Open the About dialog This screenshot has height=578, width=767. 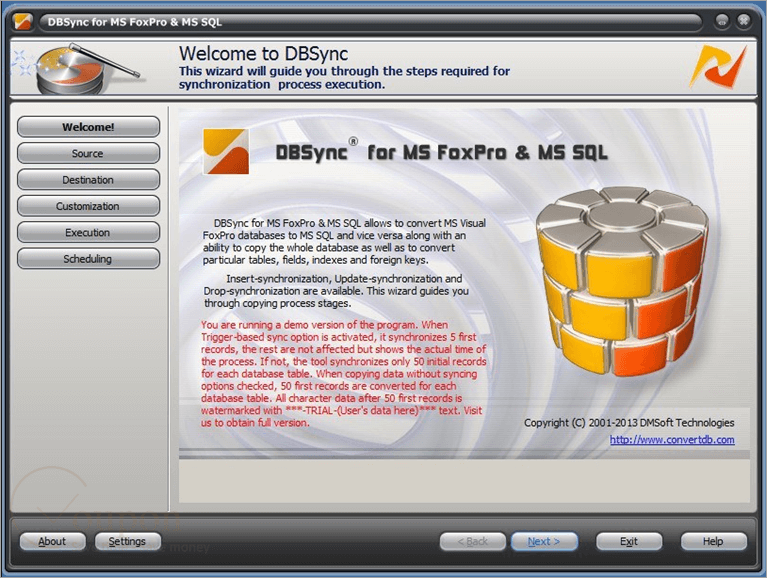tap(52, 541)
